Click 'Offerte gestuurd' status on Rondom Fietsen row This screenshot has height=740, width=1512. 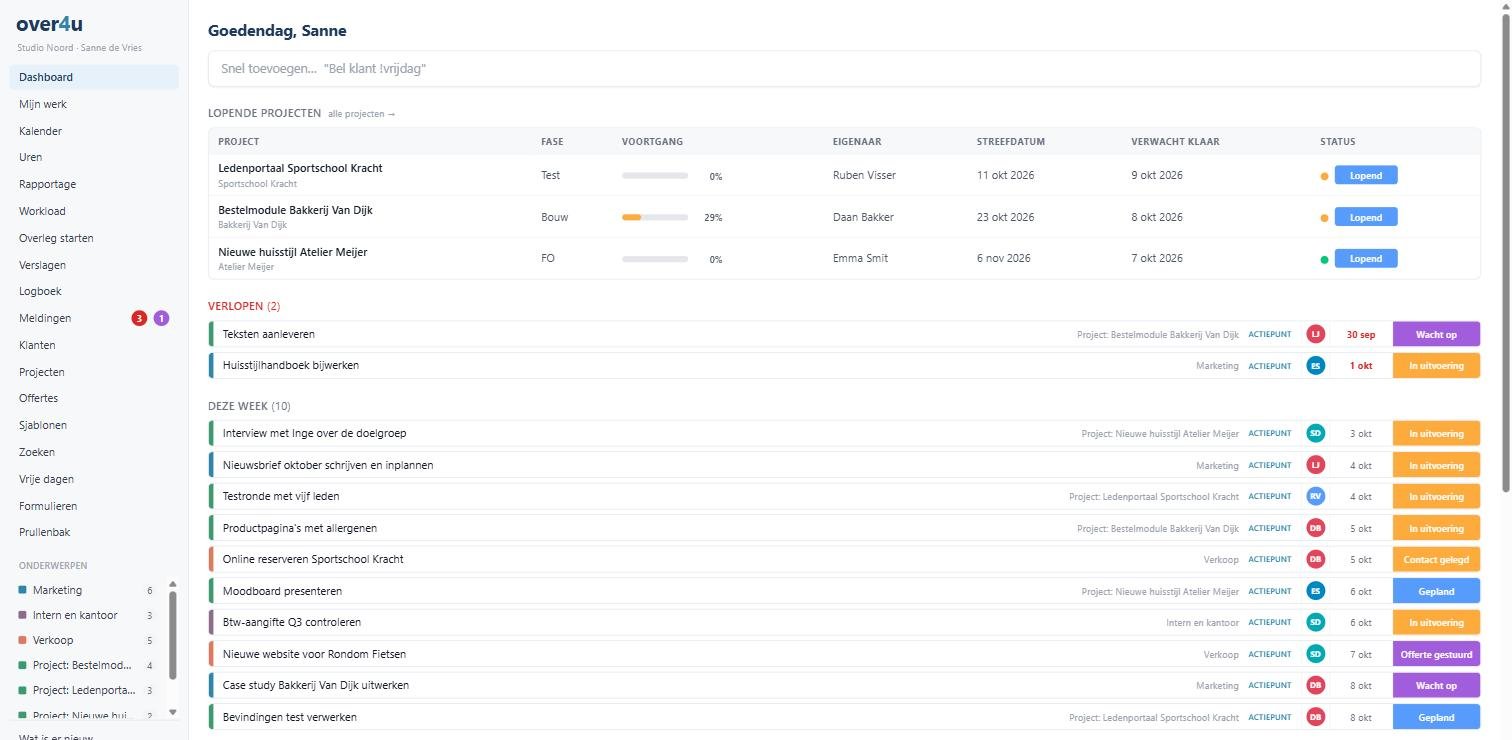[x=1436, y=654]
